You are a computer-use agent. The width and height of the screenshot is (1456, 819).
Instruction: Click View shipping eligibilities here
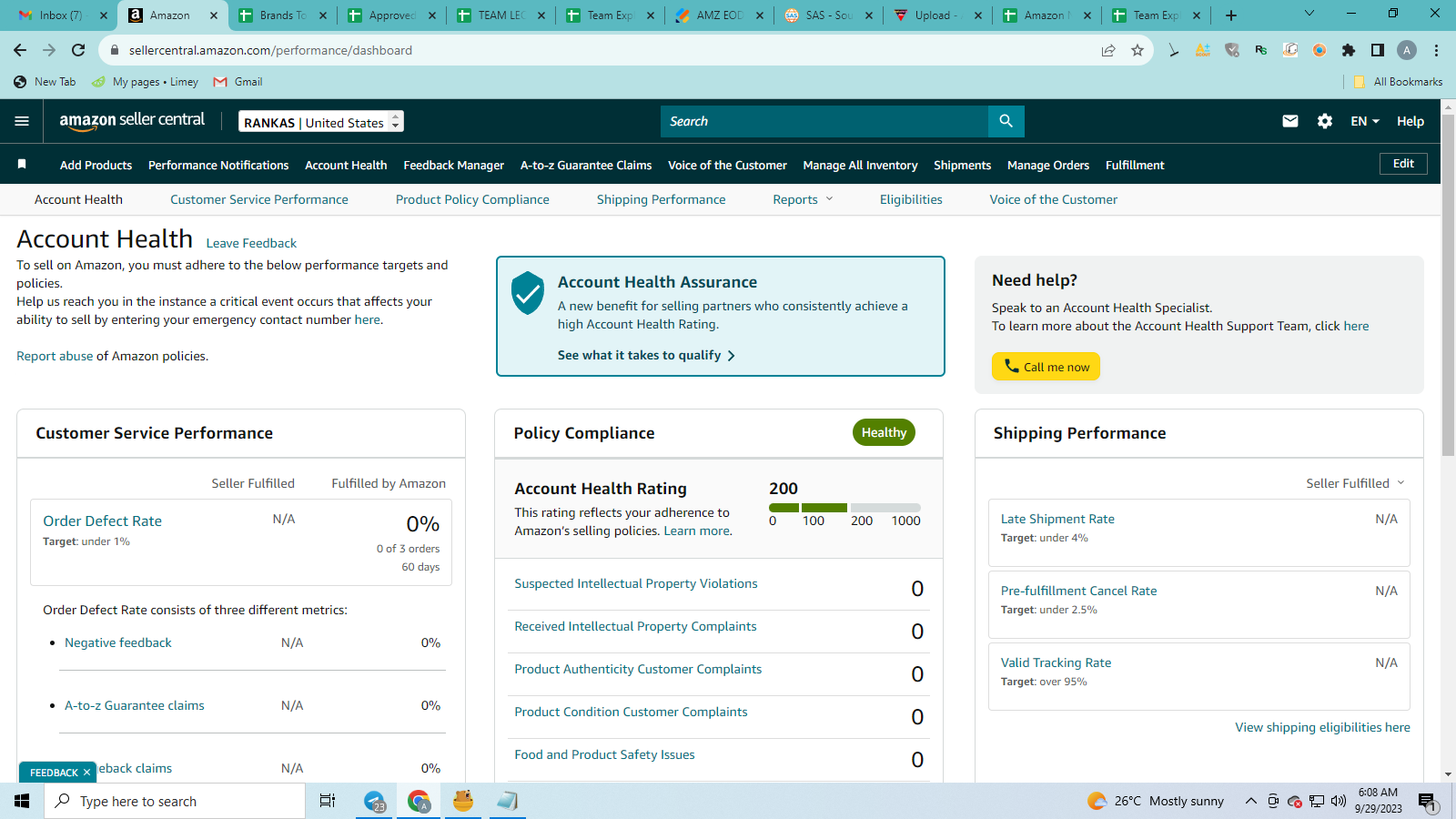[x=1322, y=727]
